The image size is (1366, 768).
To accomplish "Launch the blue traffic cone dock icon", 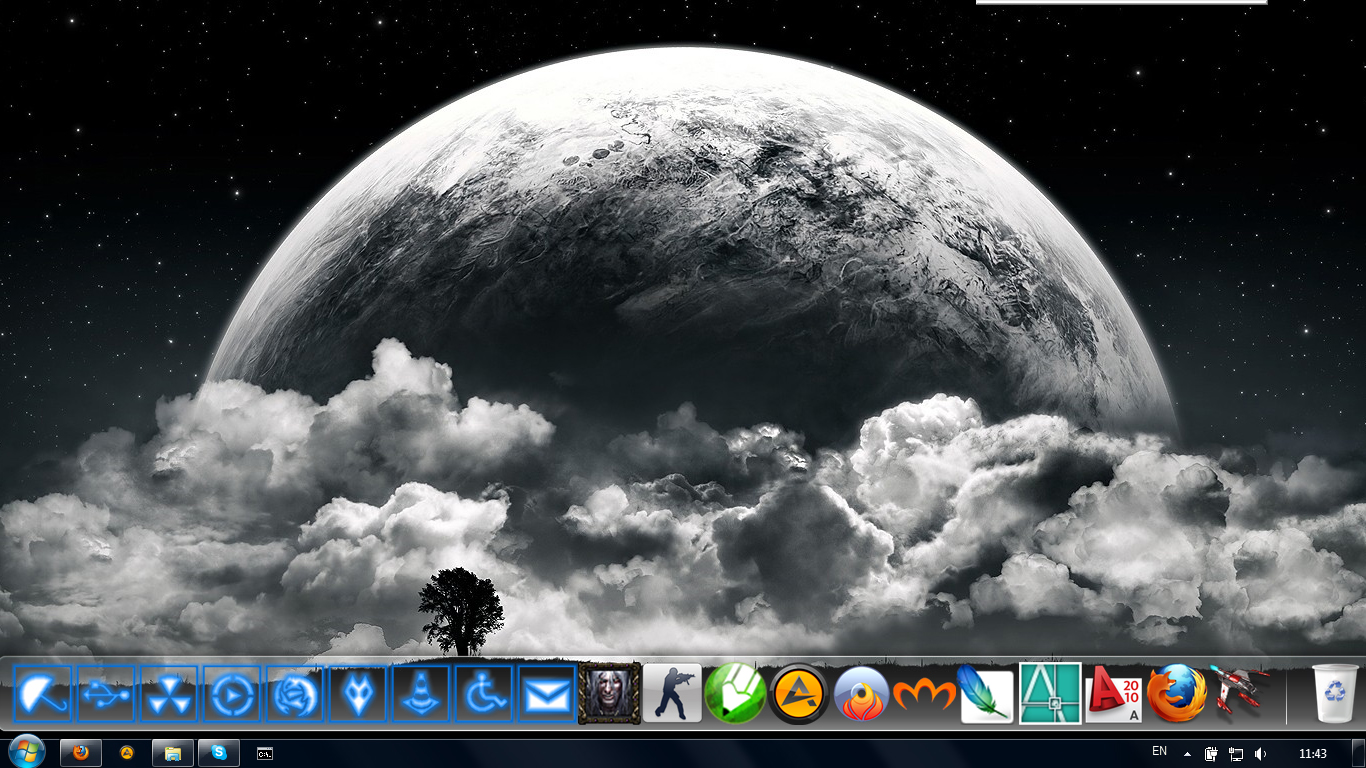I will click(421, 694).
